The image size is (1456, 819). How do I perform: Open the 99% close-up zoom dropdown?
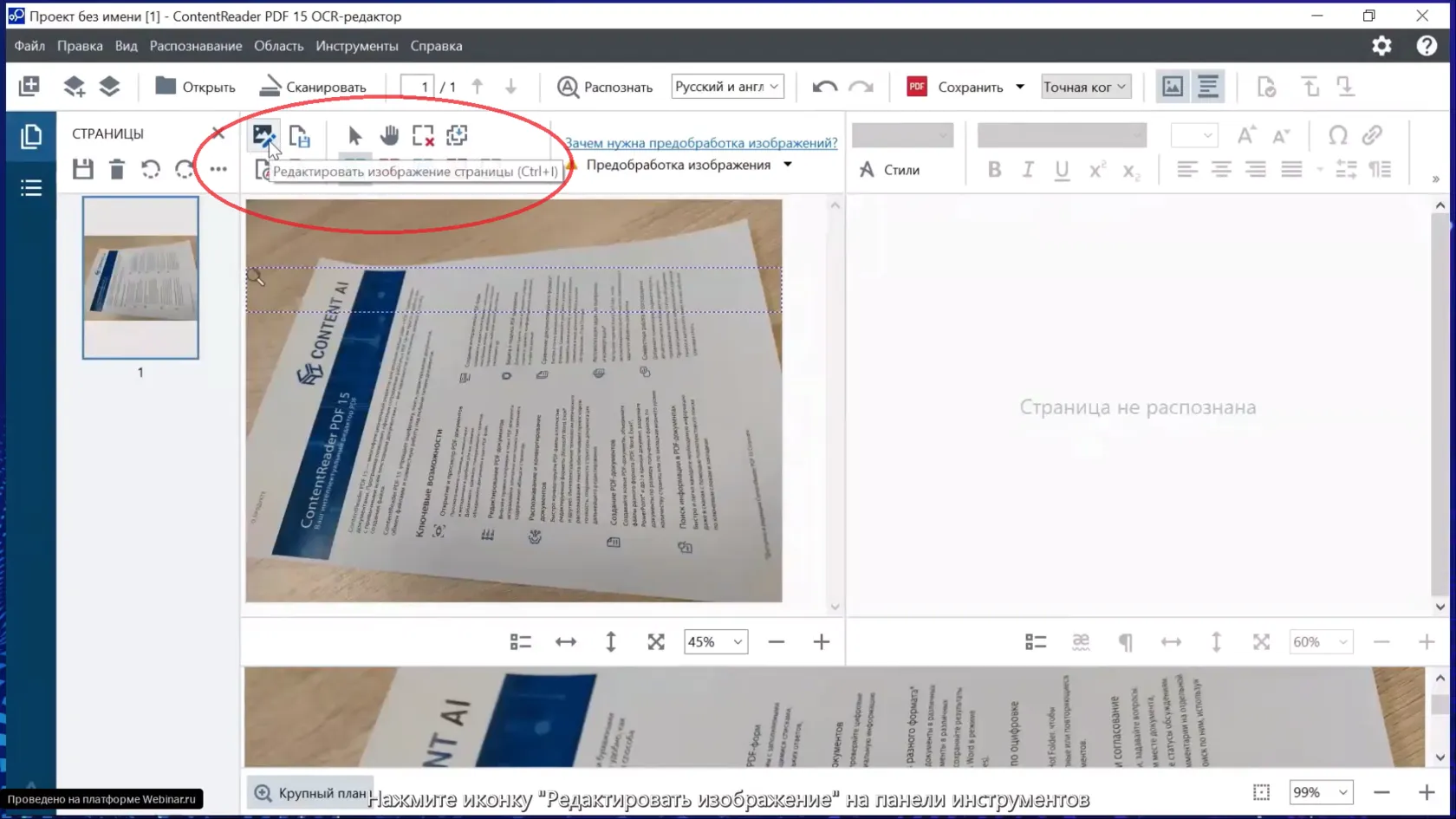(x=1321, y=792)
